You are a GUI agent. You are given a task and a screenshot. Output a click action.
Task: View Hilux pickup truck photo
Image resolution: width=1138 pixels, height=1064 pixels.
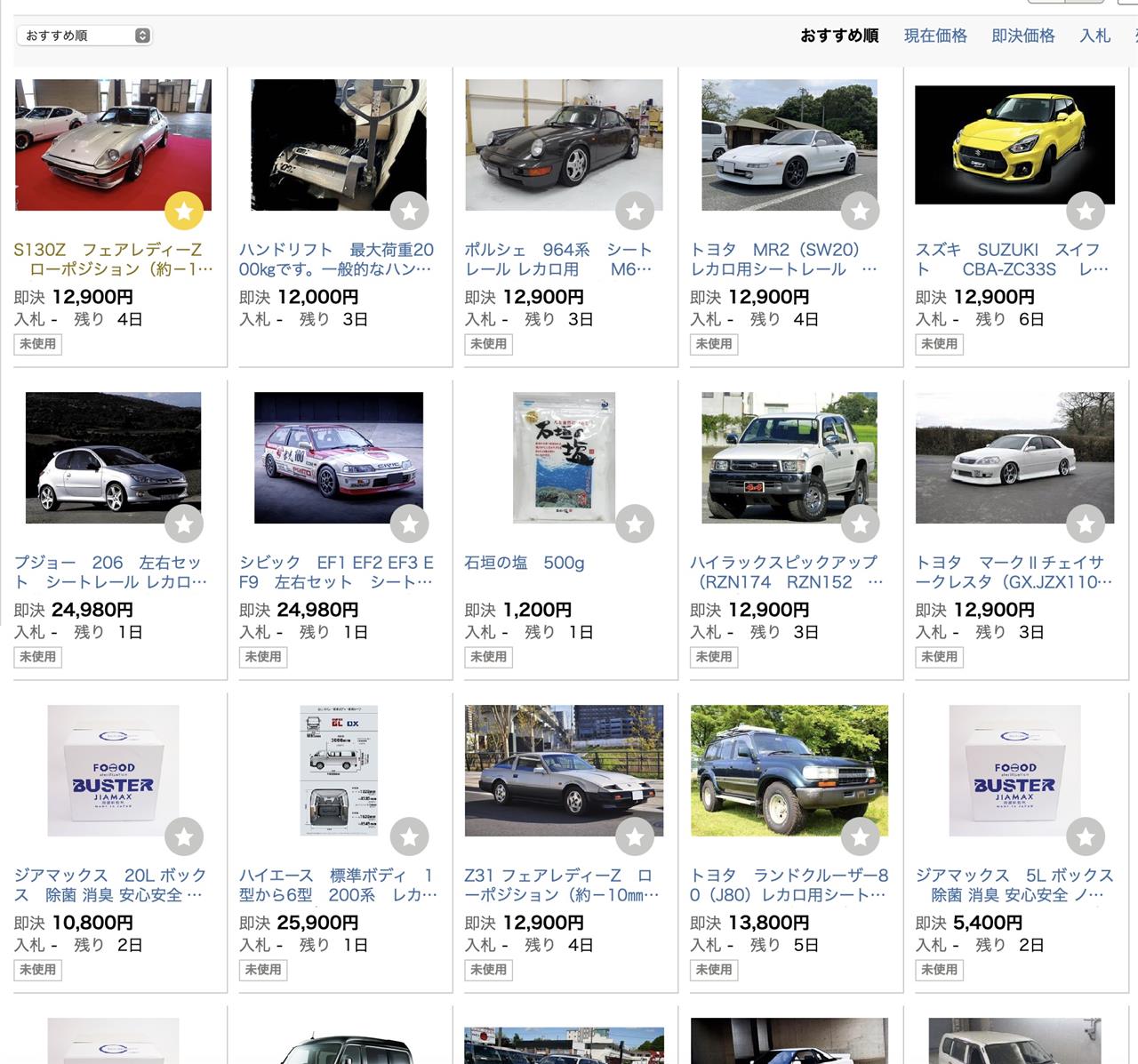coord(789,458)
